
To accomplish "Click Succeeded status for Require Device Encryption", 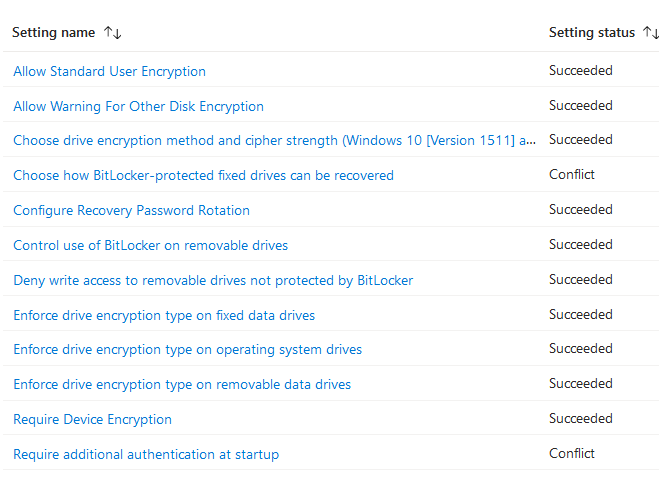I will [580, 418].
